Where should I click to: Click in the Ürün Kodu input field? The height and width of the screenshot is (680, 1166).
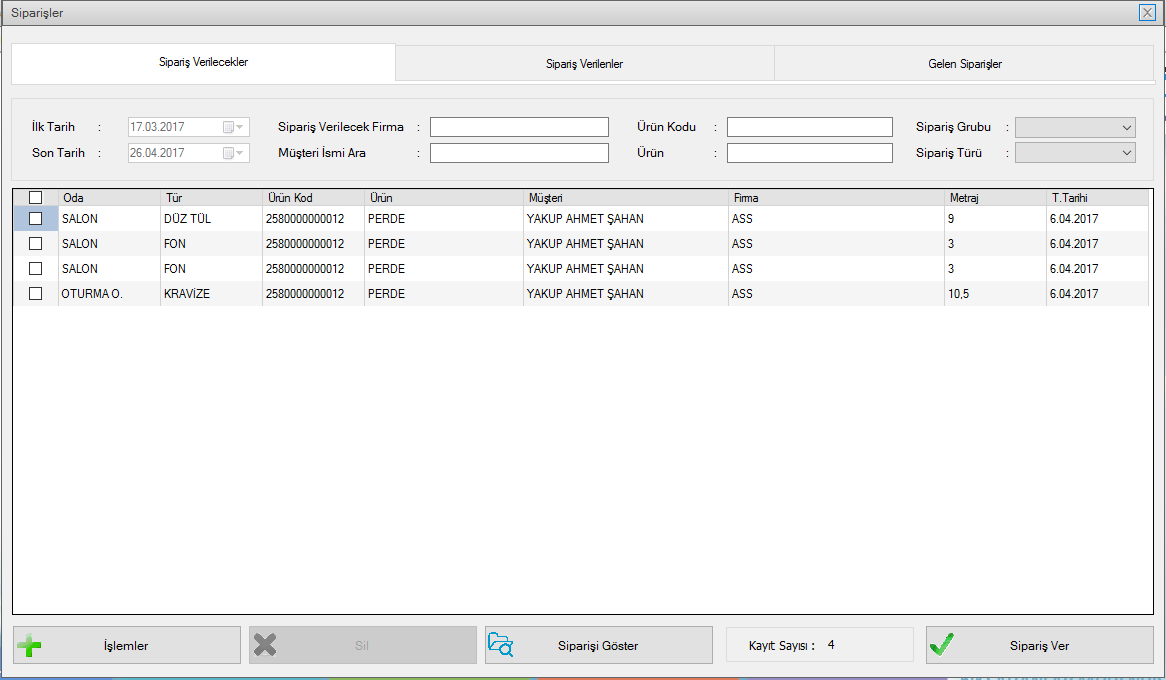coord(809,127)
